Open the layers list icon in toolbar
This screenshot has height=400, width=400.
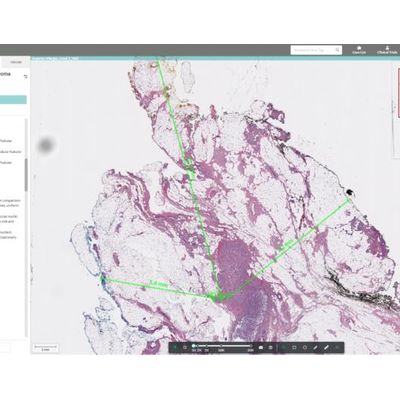[271, 347]
